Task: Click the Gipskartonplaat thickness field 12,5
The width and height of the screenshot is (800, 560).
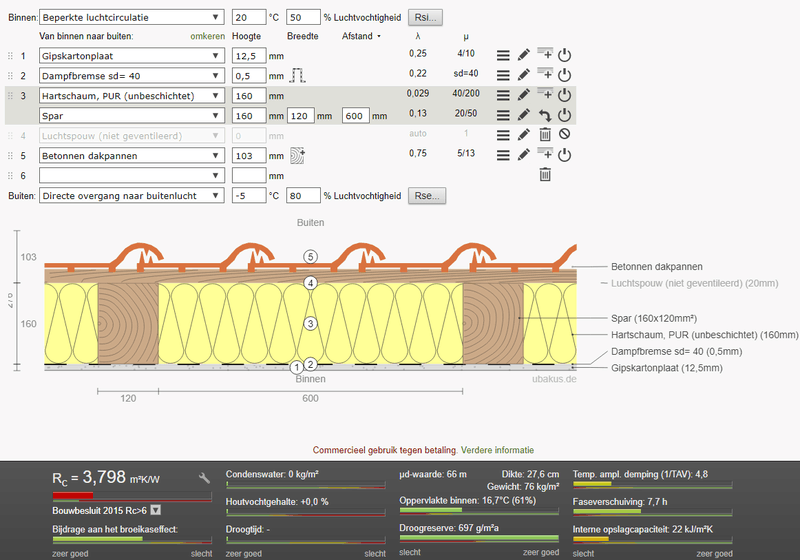Action: point(249,56)
